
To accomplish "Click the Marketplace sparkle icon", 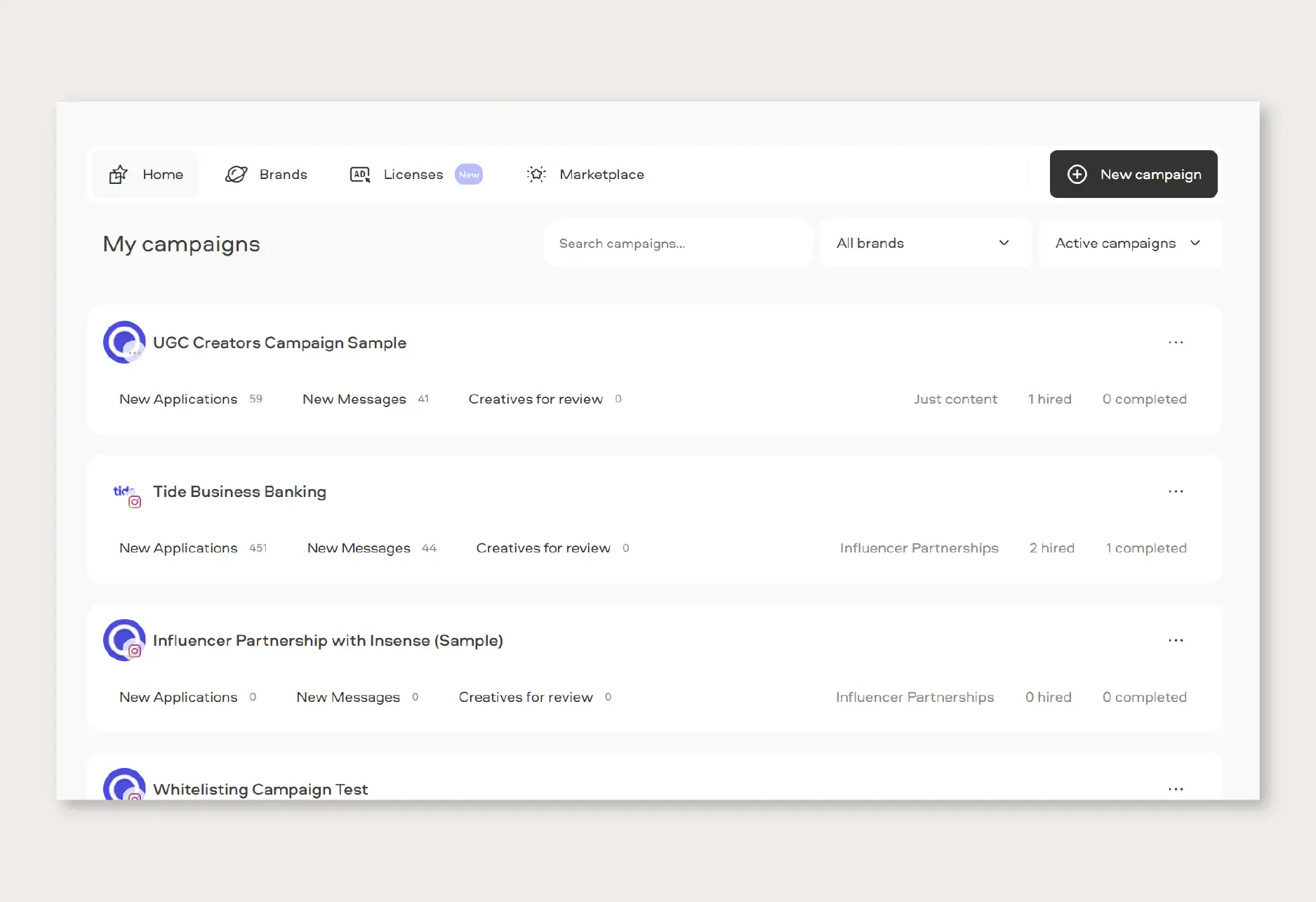I will click(536, 174).
